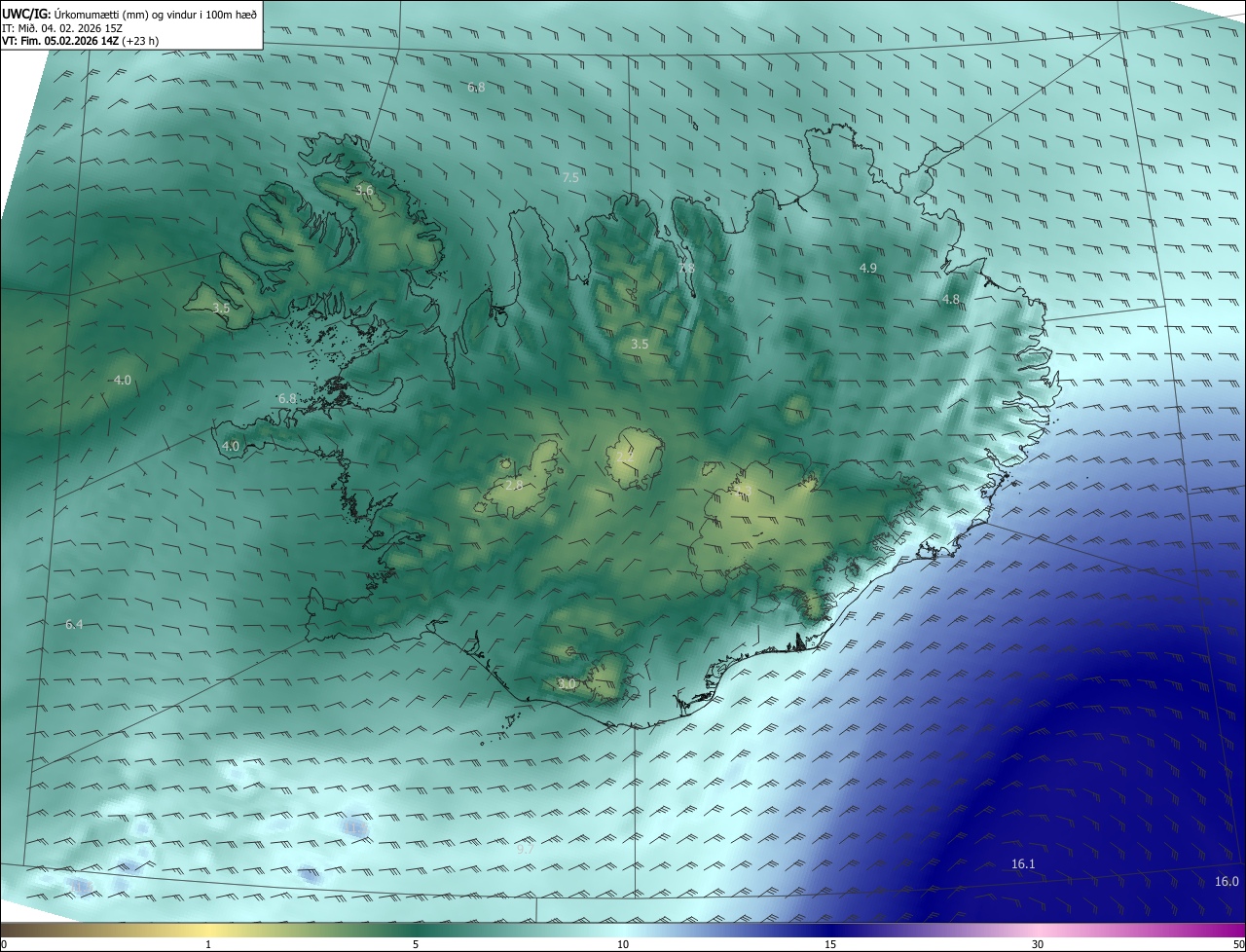This screenshot has height=952, width=1246.
Task: Click the 1 tick on the color scale
Action: (x=209, y=944)
